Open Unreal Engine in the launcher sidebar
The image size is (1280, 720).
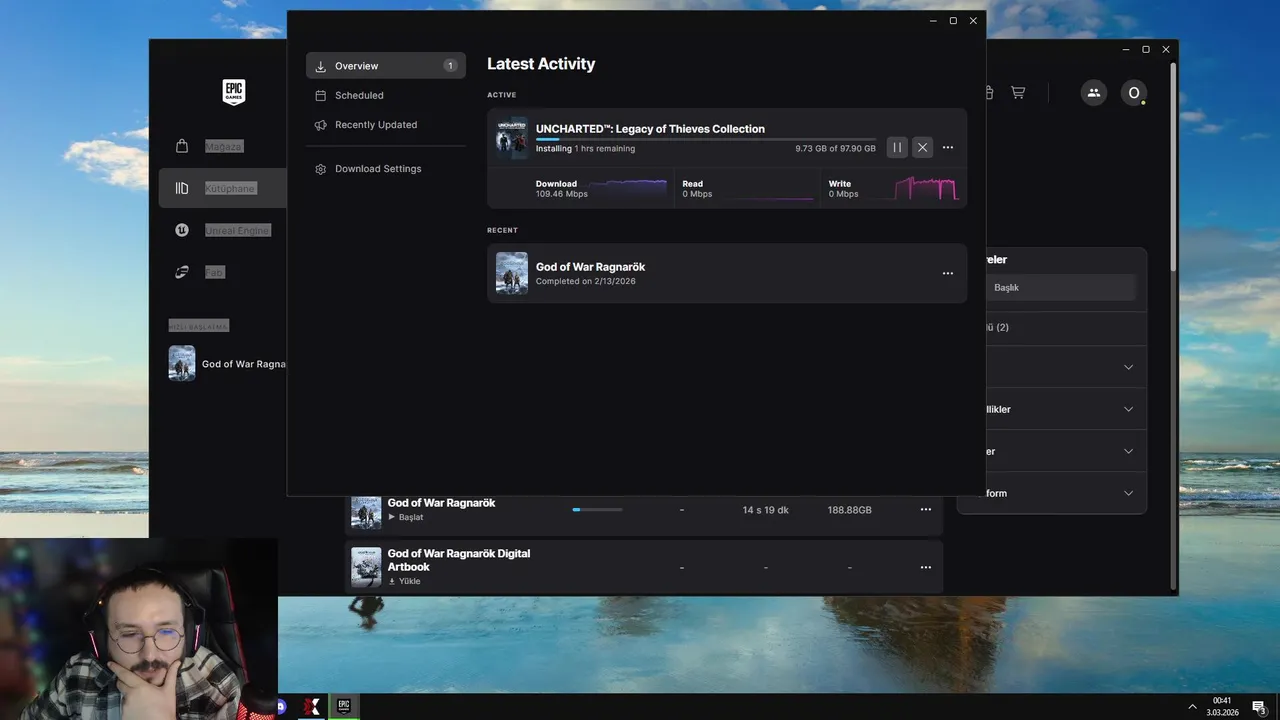point(222,230)
